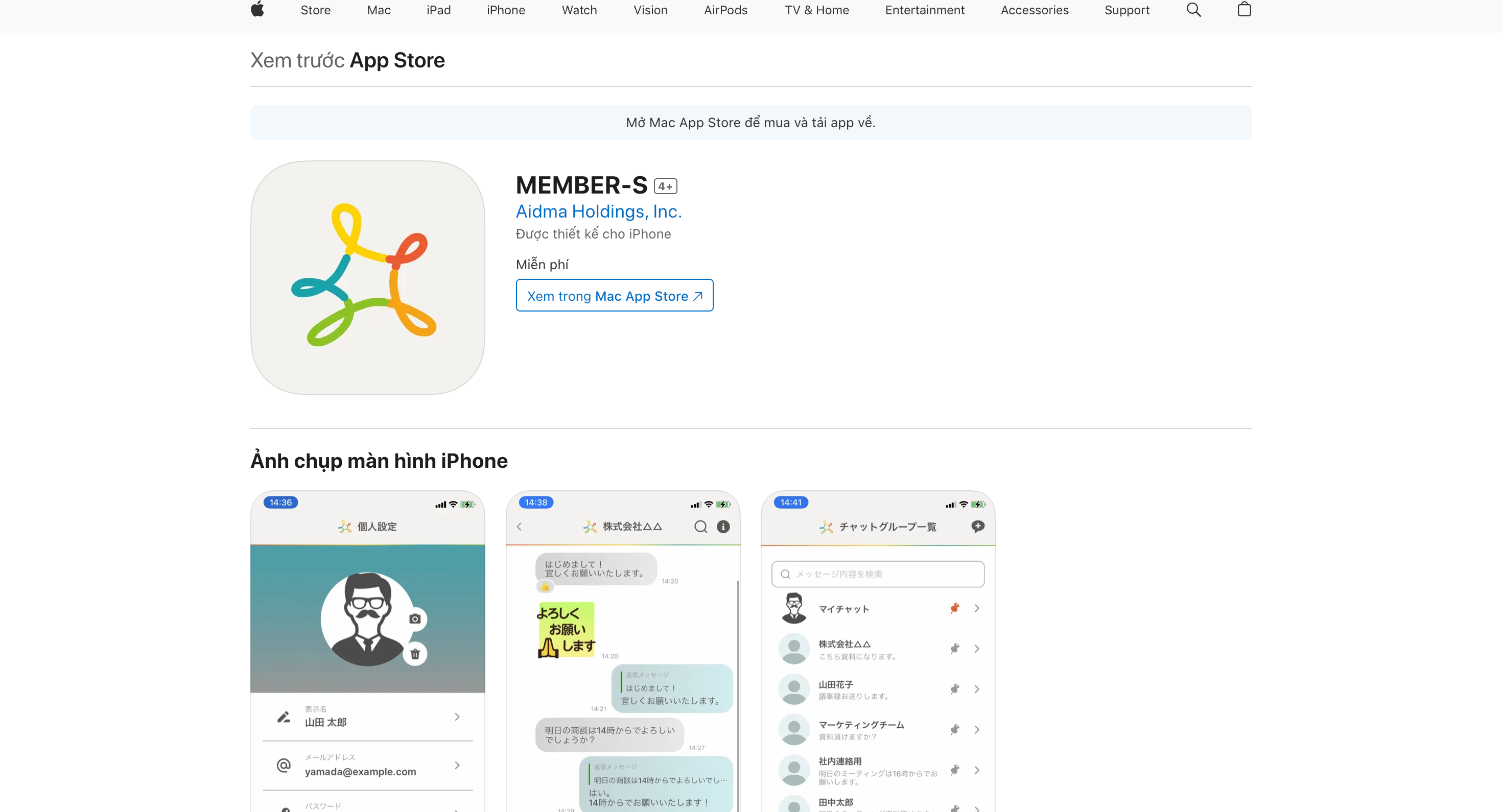This screenshot has height=812, width=1502.
Task: Click the Apple logo in the menu bar
Action: pyautogui.click(x=256, y=10)
